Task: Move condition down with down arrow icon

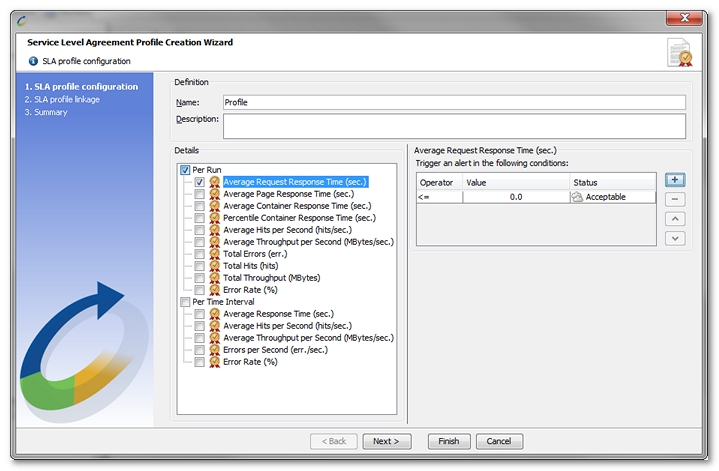Action: 675,238
